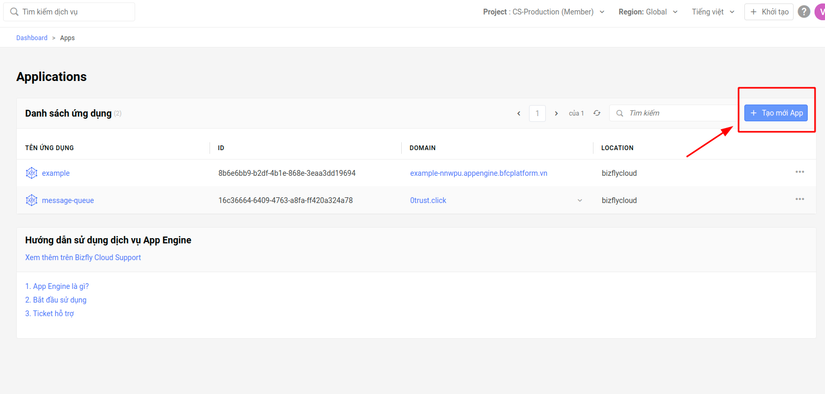Screen dimensions: 825x394
Task: Go to previous page arrow
Action: click(519, 113)
